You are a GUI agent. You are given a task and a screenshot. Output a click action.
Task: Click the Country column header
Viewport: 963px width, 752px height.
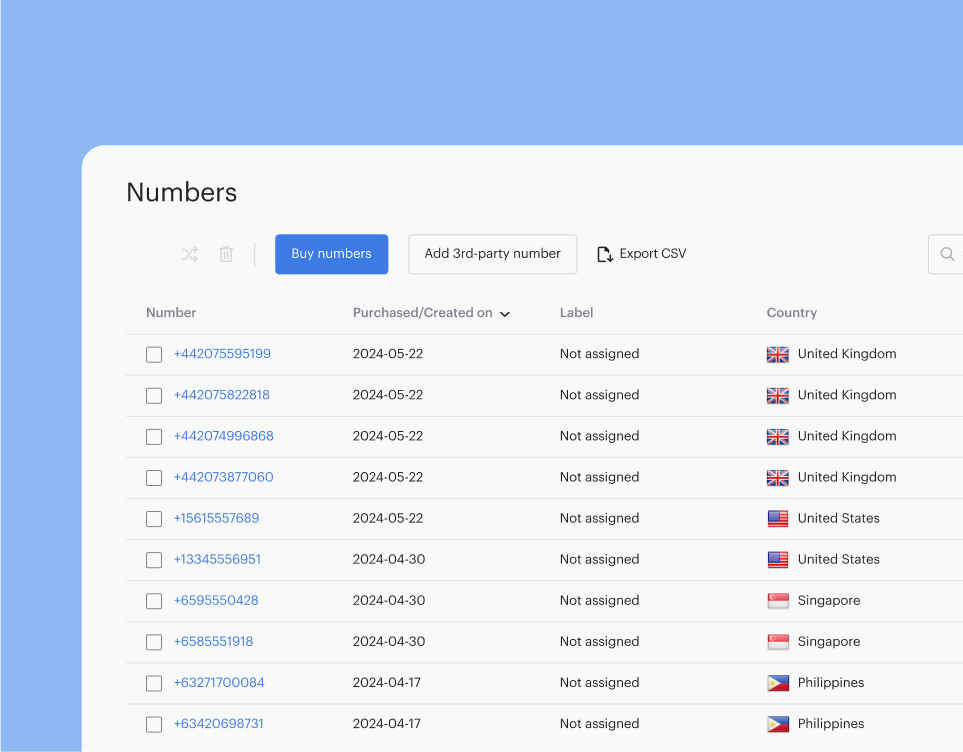pyautogui.click(x=791, y=313)
